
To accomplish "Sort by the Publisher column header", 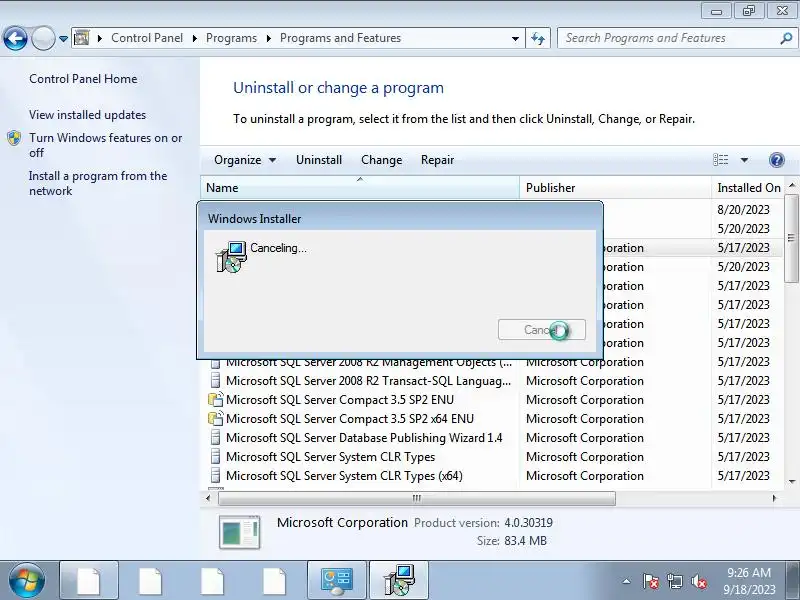I will click(x=615, y=188).
